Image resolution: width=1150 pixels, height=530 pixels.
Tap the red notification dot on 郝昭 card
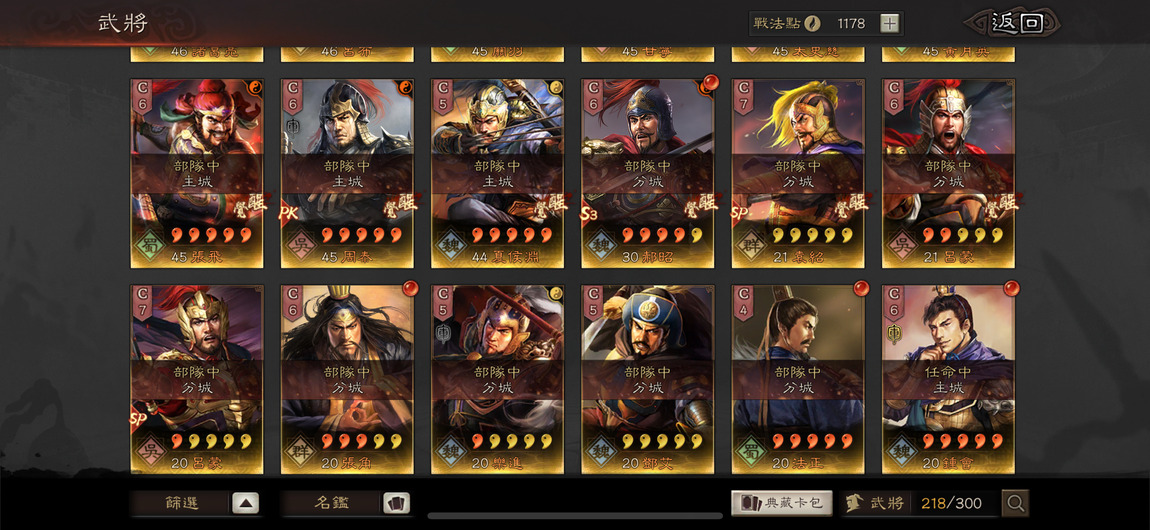click(710, 82)
